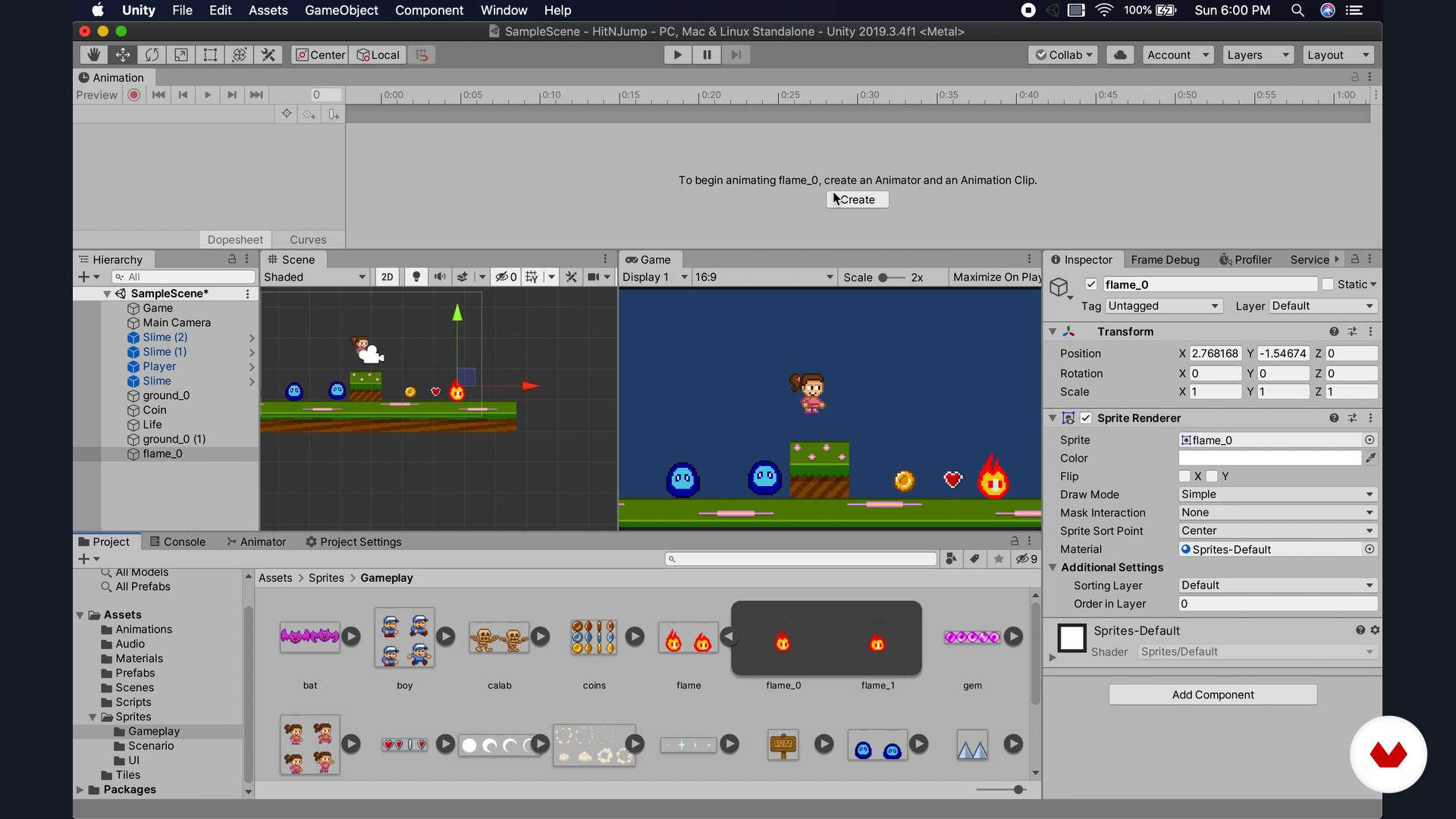
Task: Open macOS Spotlight search
Action: tap(1298, 10)
